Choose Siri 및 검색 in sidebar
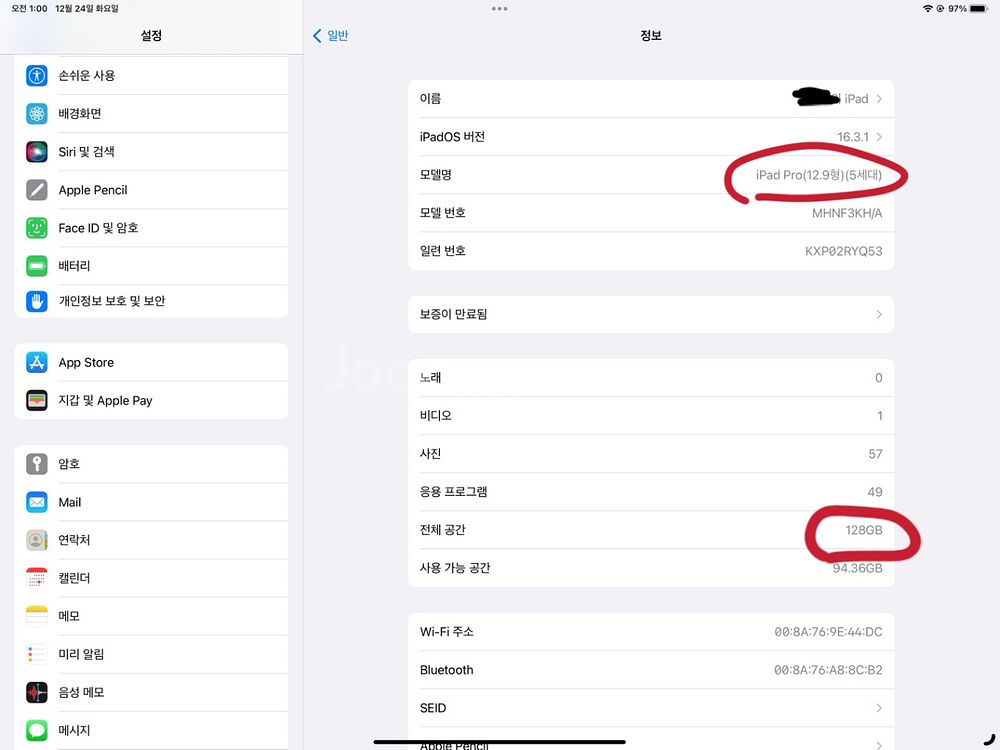Image resolution: width=1000 pixels, height=750 pixels. (151, 152)
